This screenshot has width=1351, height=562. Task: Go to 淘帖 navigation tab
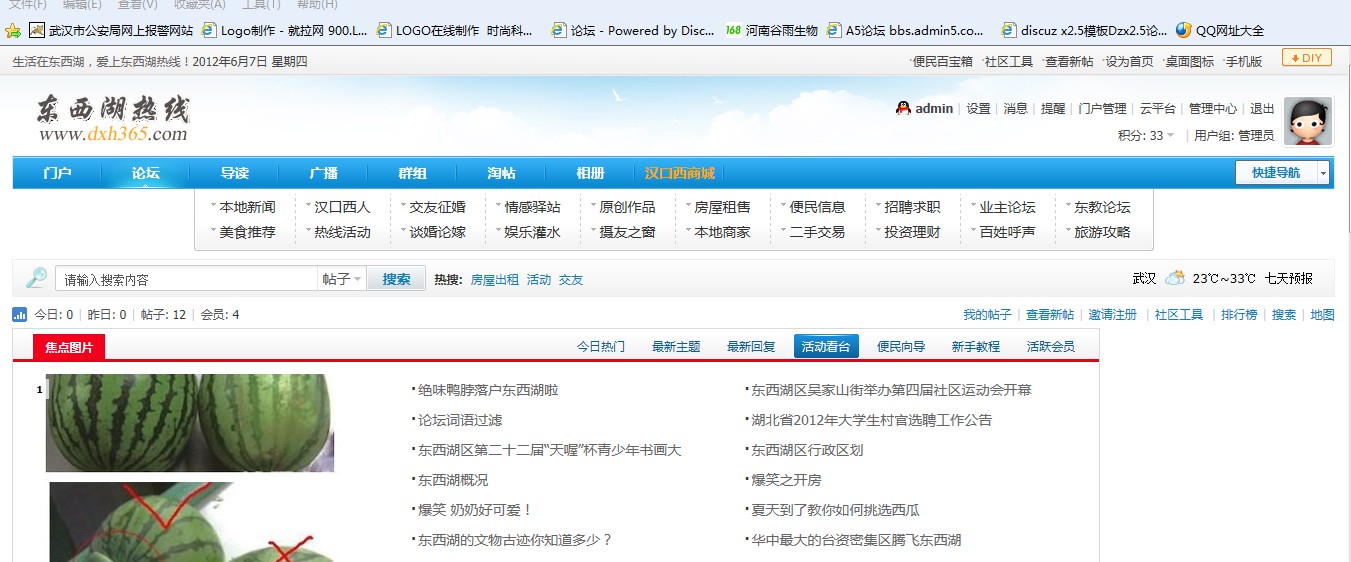[502, 173]
